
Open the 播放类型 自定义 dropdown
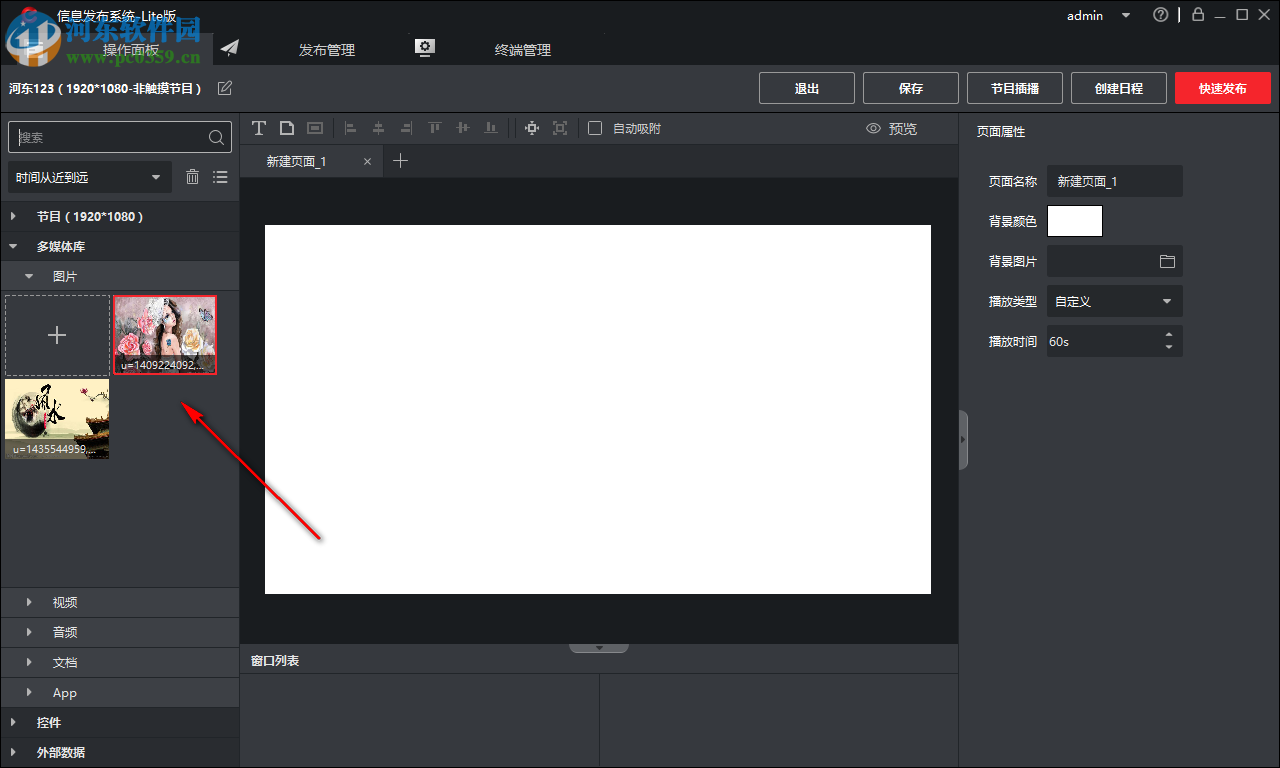[x=1114, y=301]
